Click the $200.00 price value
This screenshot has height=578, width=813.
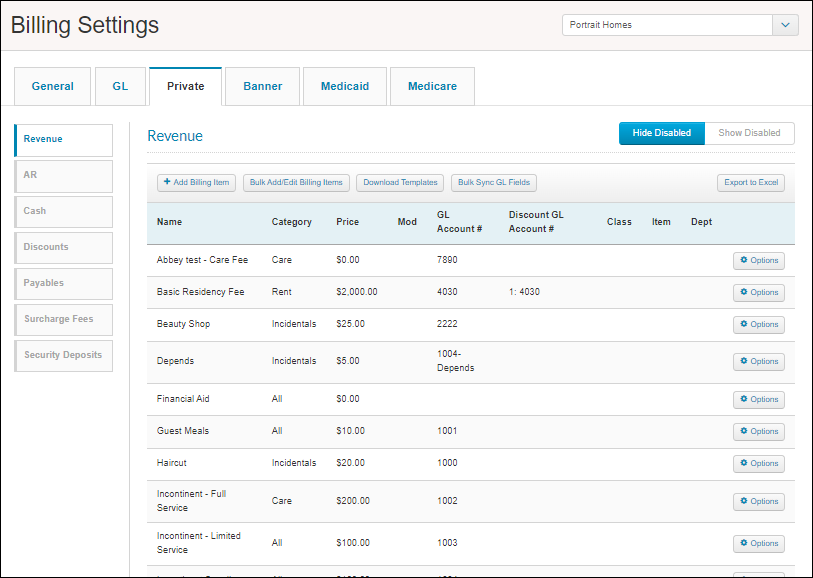point(353,501)
